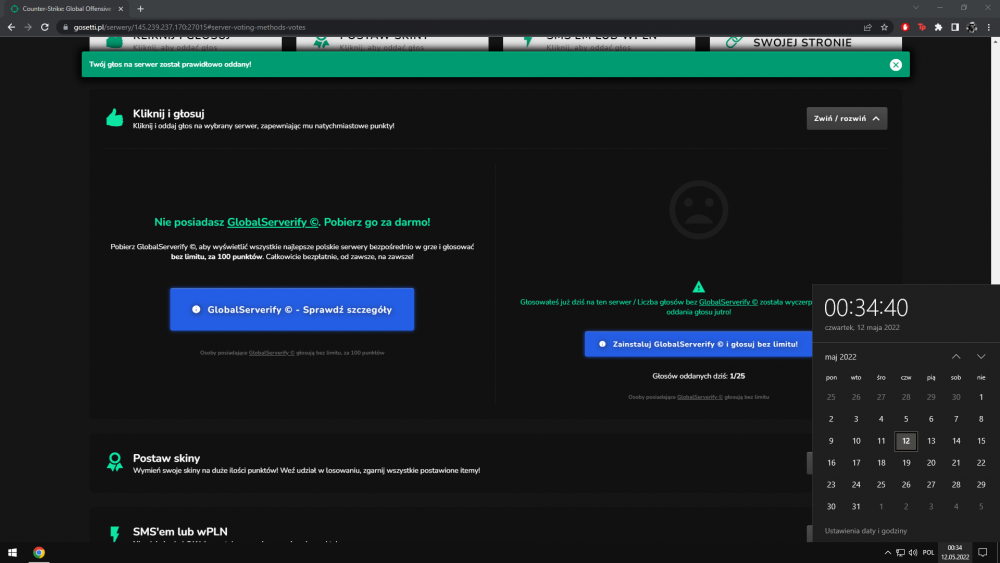Open the Chrome profile avatar

(x=971, y=27)
